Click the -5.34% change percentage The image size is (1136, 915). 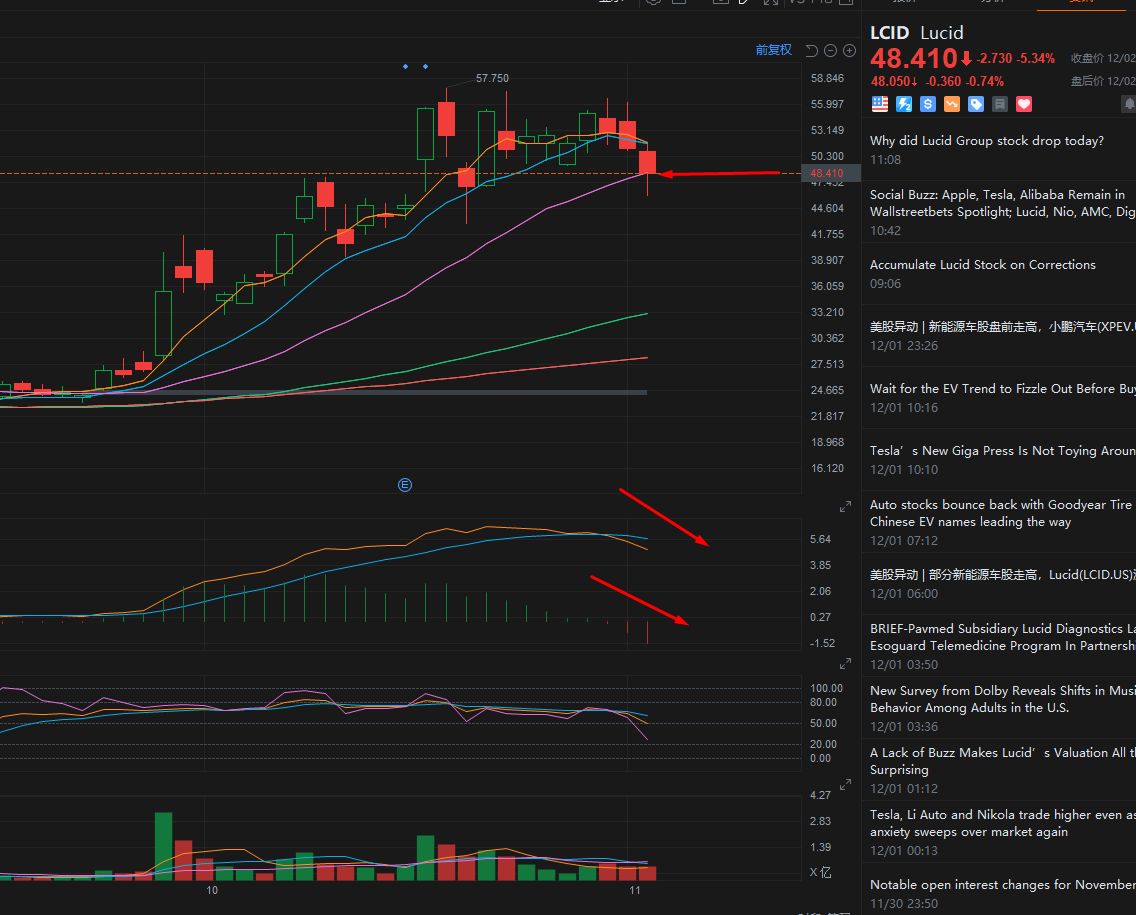(1036, 59)
